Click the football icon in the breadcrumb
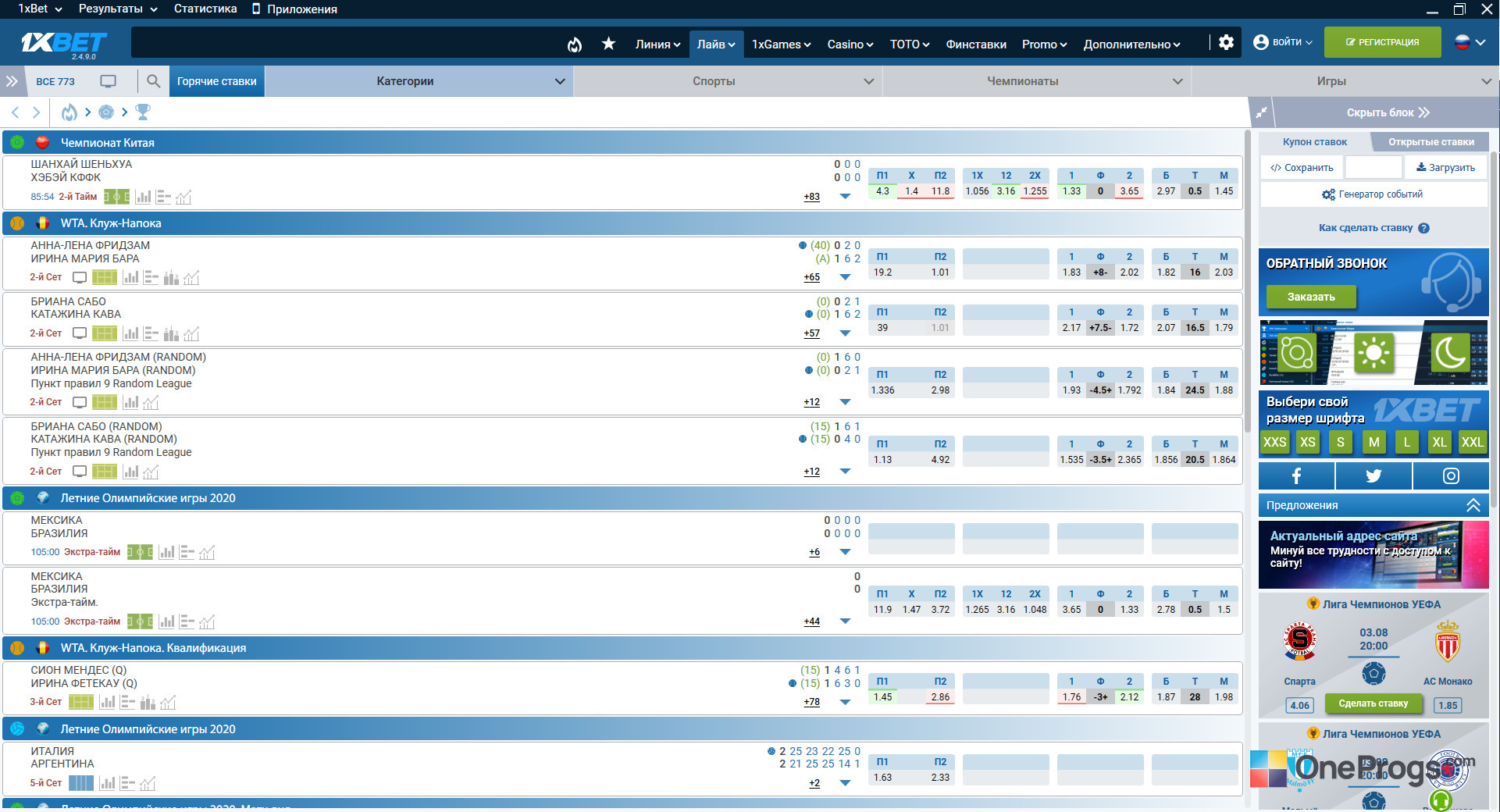The image size is (1500, 812). (x=106, y=112)
